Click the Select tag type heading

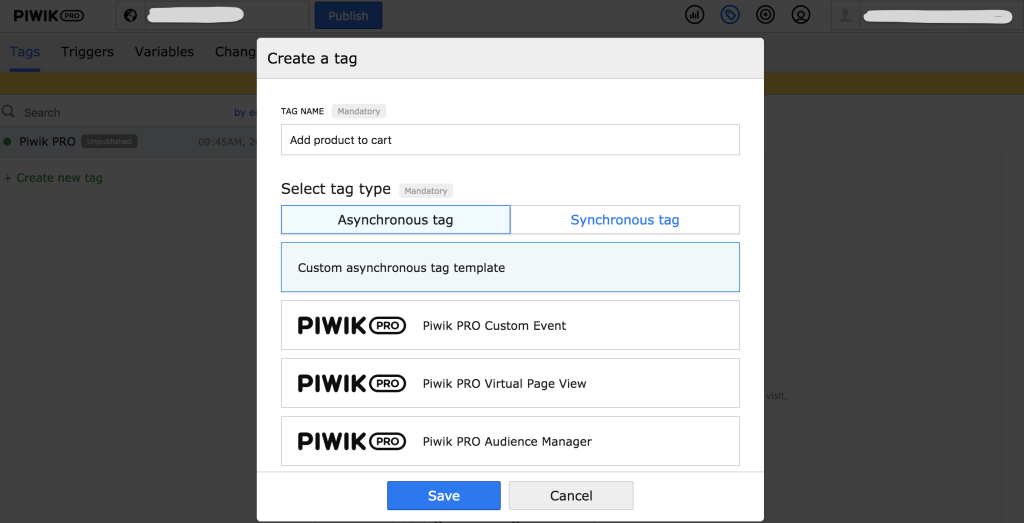tap(336, 189)
